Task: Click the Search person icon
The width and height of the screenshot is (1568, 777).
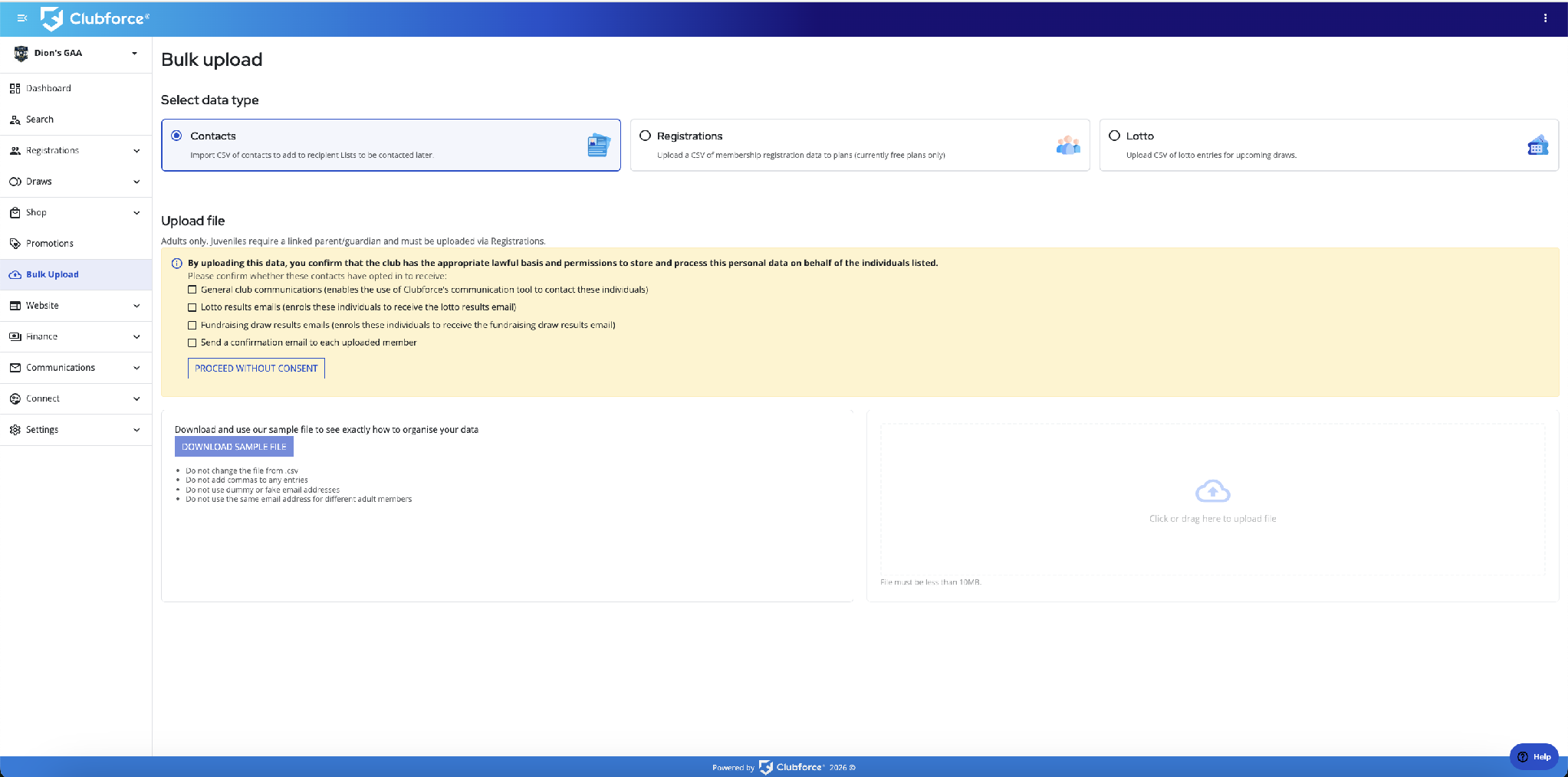Action: tap(15, 120)
